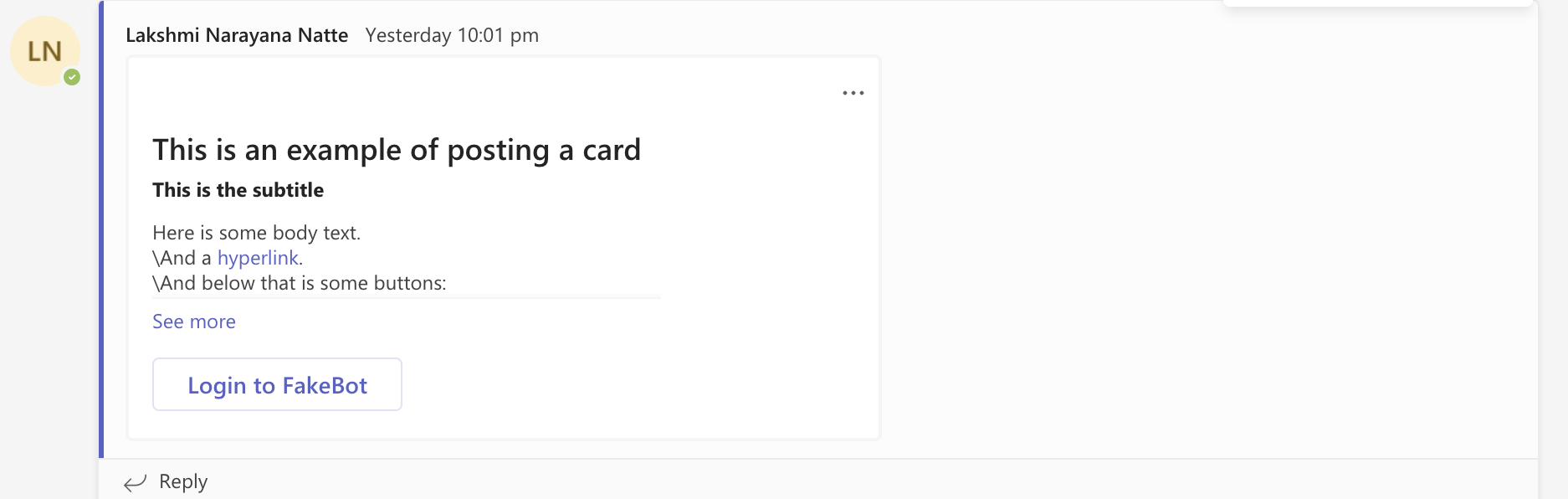Select the author name Lakshmi Narayana Natte
This screenshot has height=499, width=1568.
[x=237, y=35]
